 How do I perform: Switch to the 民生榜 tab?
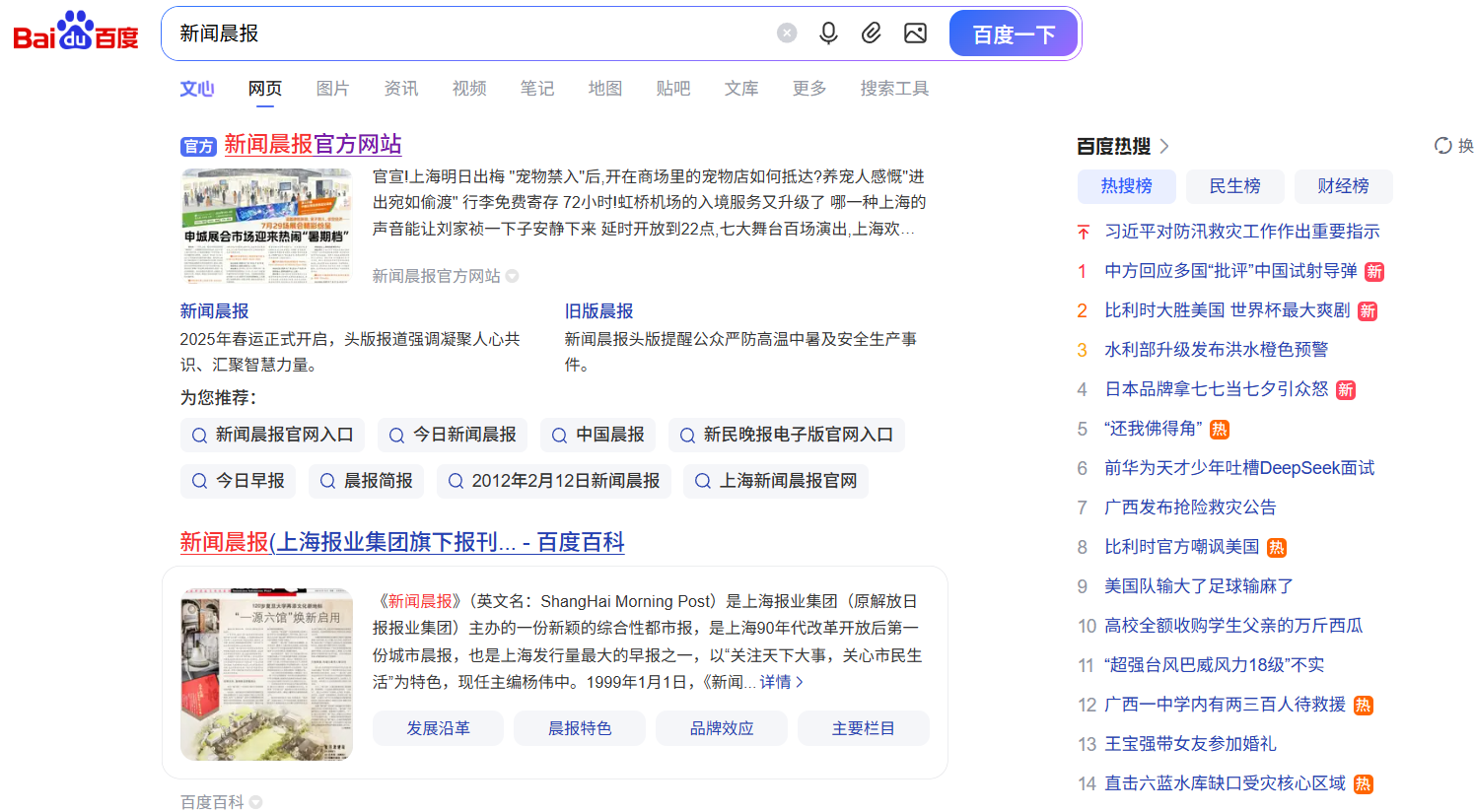point(1235,186)
